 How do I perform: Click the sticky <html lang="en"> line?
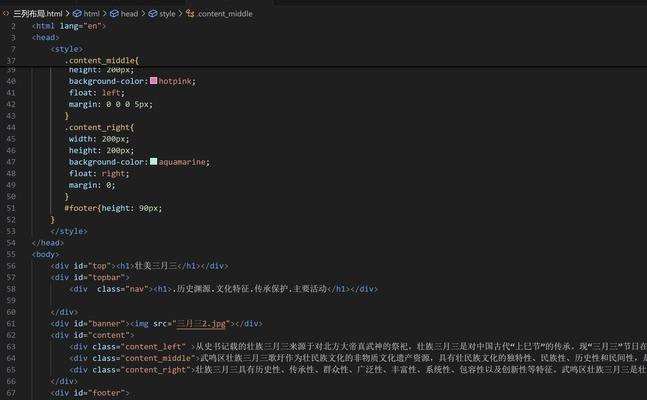[x=69, y=26]
